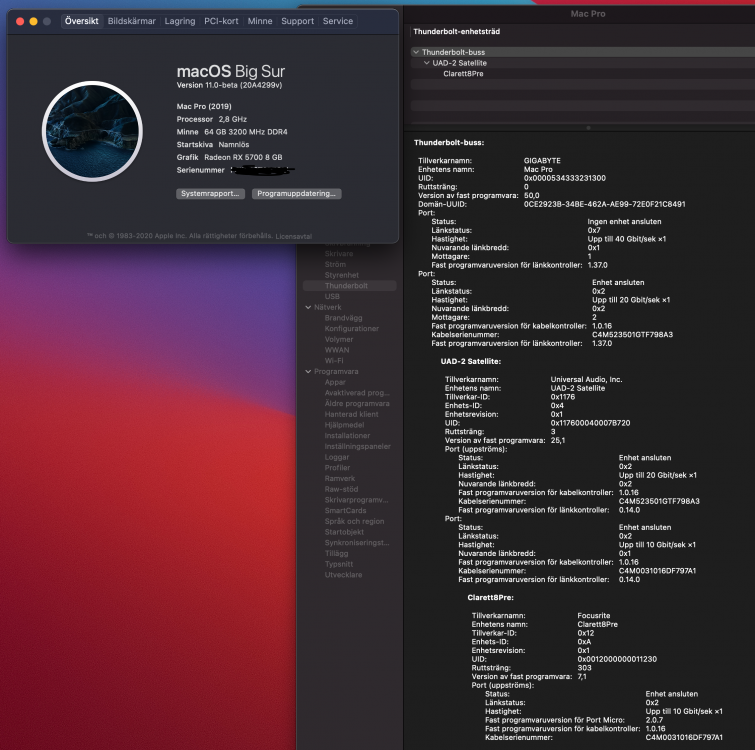Open the Licensavtal link
The width and height of the screenshot is (755, 750).
(294, 236)
